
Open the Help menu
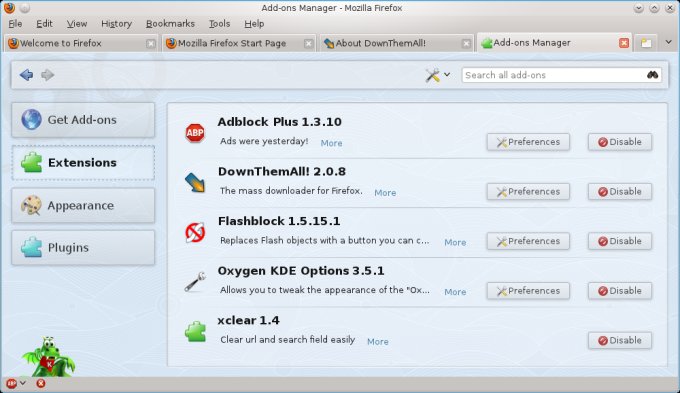click(x=254, y=23)
